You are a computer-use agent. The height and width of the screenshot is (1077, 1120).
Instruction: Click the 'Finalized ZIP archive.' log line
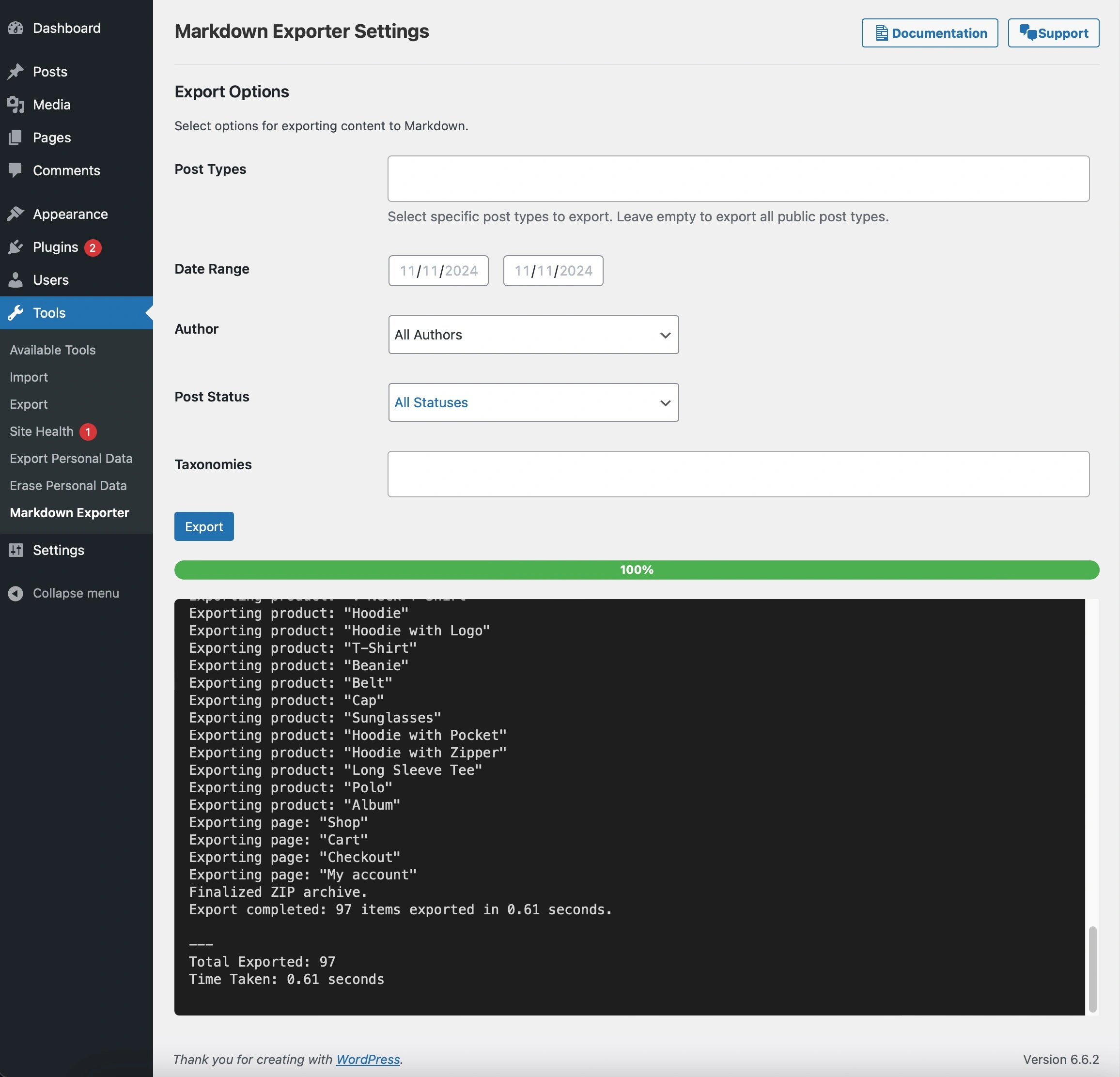[278, 892]
